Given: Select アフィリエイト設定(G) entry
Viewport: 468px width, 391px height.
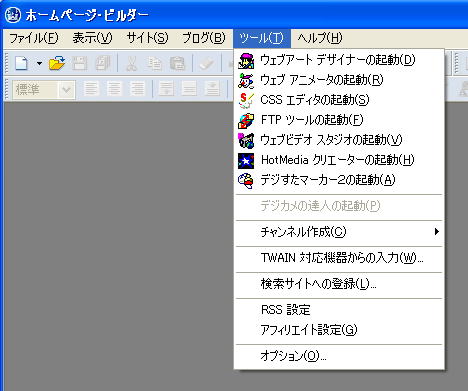Looking at the screenshot, I should (x=339, y=330).
